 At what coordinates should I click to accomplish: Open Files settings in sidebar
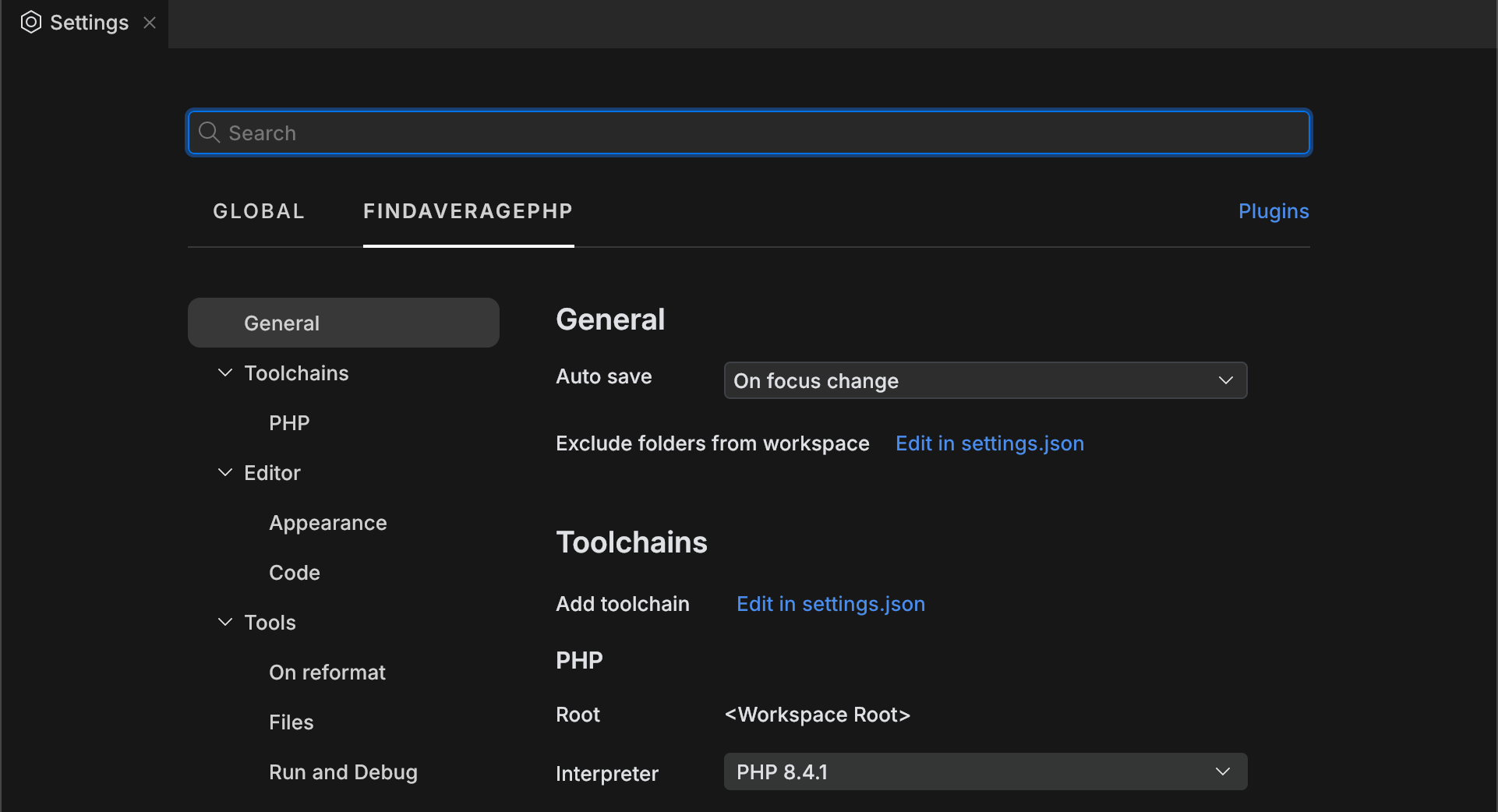pos(291,722)
